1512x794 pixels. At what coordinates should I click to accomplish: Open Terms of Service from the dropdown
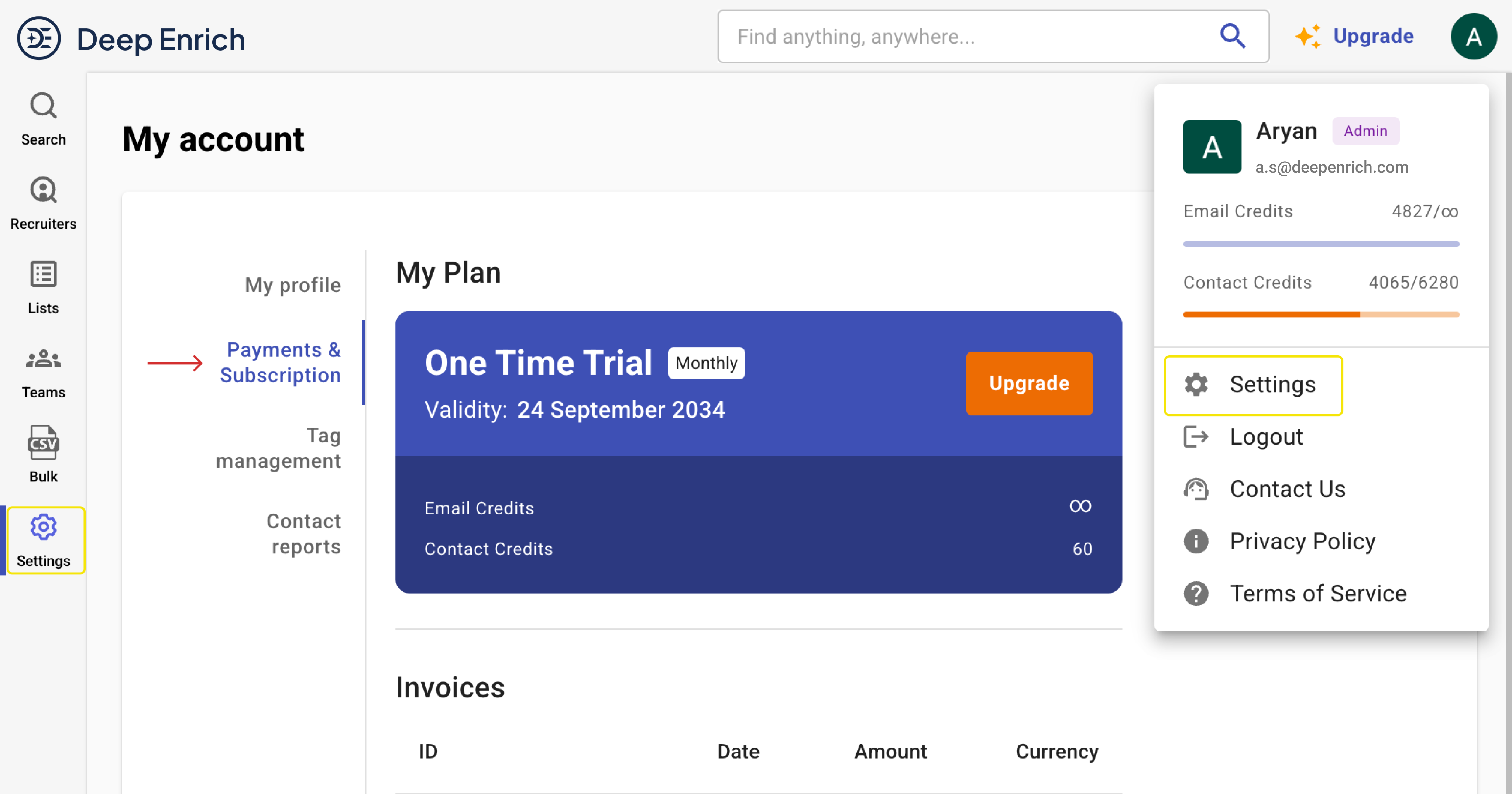1317,594
